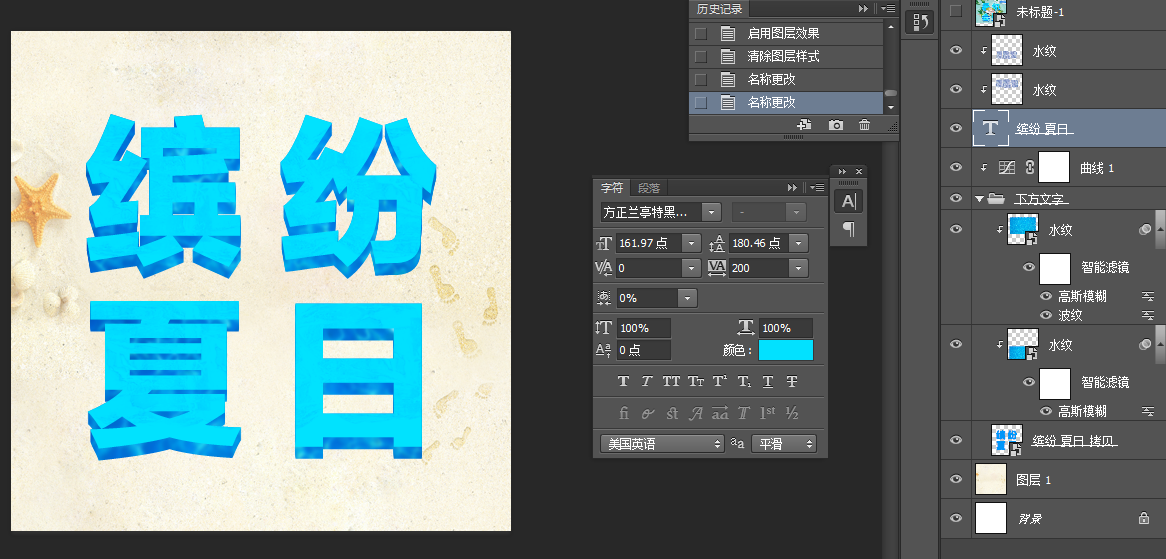Toggle faux bold in Character panel
Image resolution: width=1166 pixels, height=559 pixels.
point(623,381)
